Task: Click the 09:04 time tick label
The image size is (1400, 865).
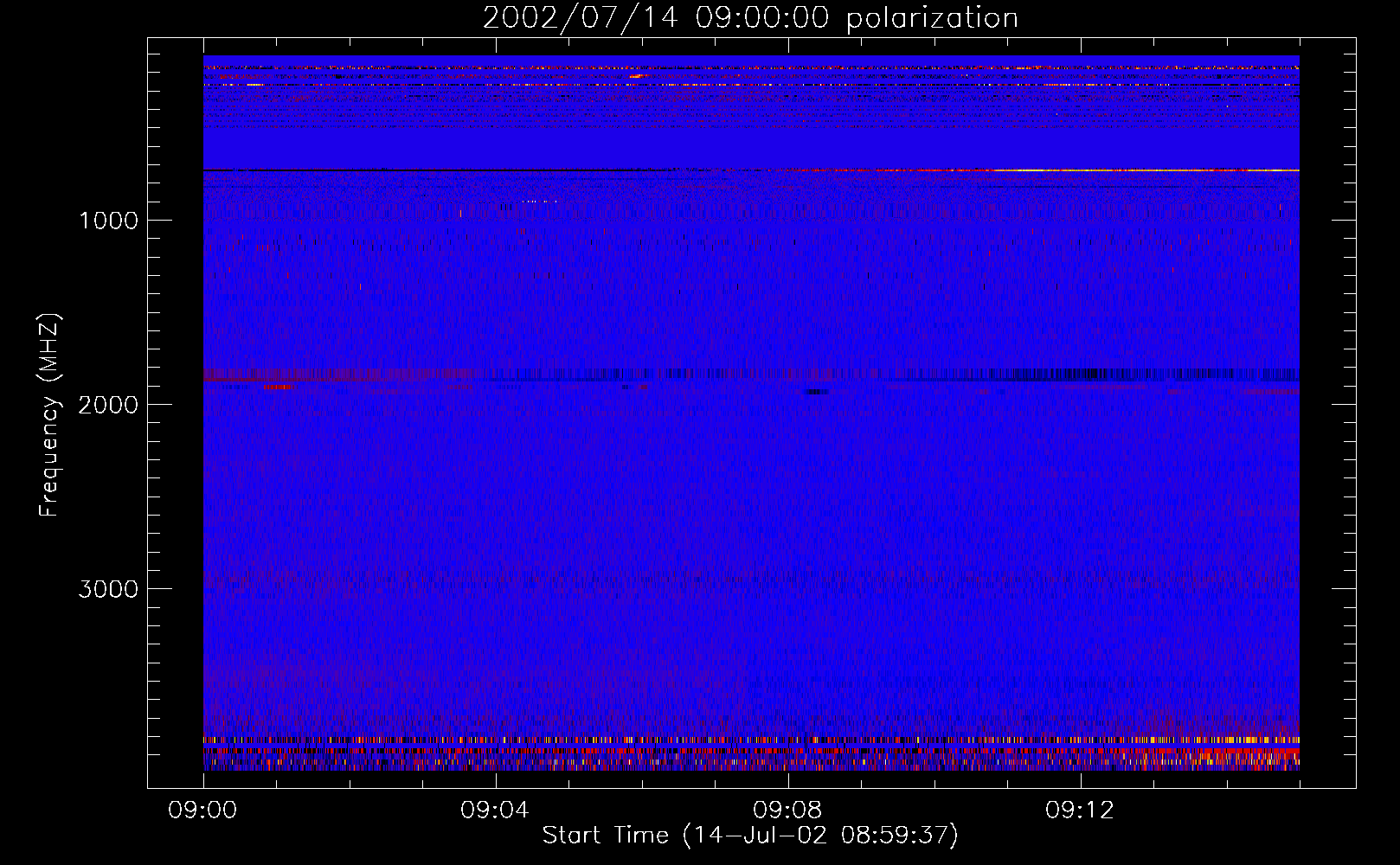Action: point(495,811)
